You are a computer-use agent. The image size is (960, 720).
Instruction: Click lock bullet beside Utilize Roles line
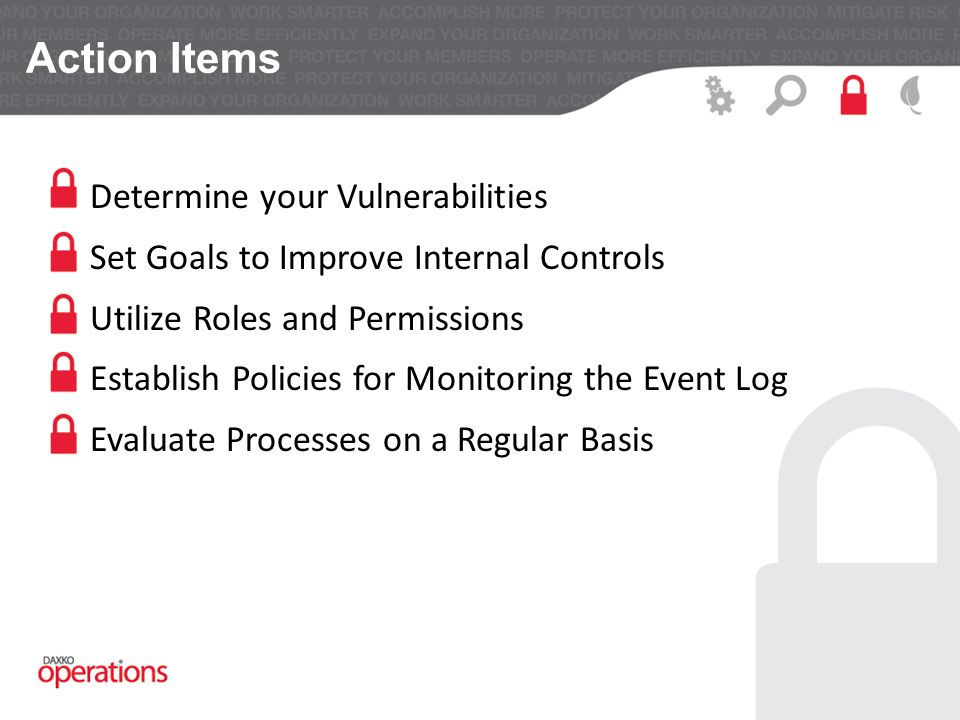click(64, 314)
